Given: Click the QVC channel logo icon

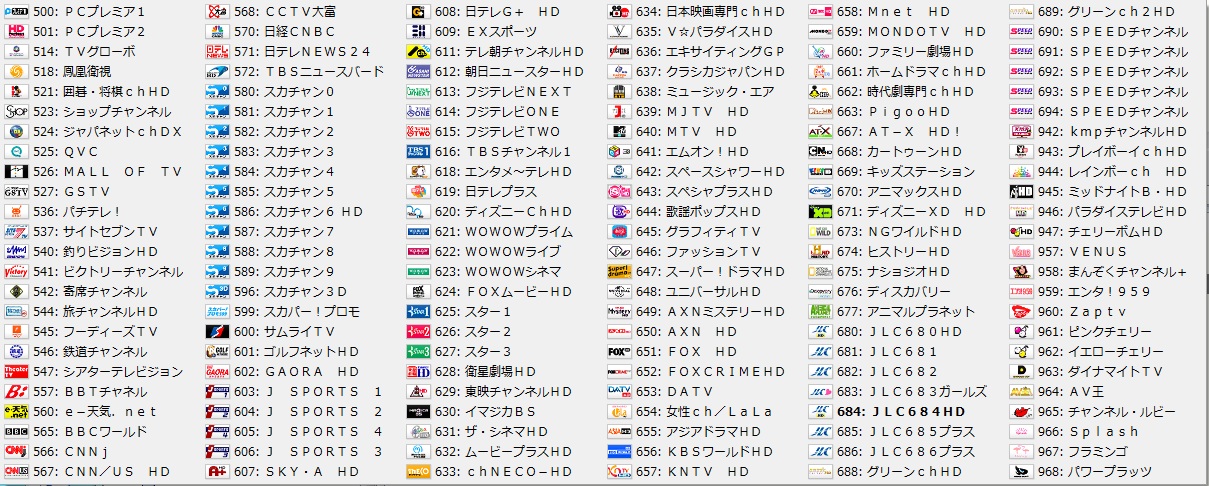Looking at the screenshot, I should click(16, 151).
